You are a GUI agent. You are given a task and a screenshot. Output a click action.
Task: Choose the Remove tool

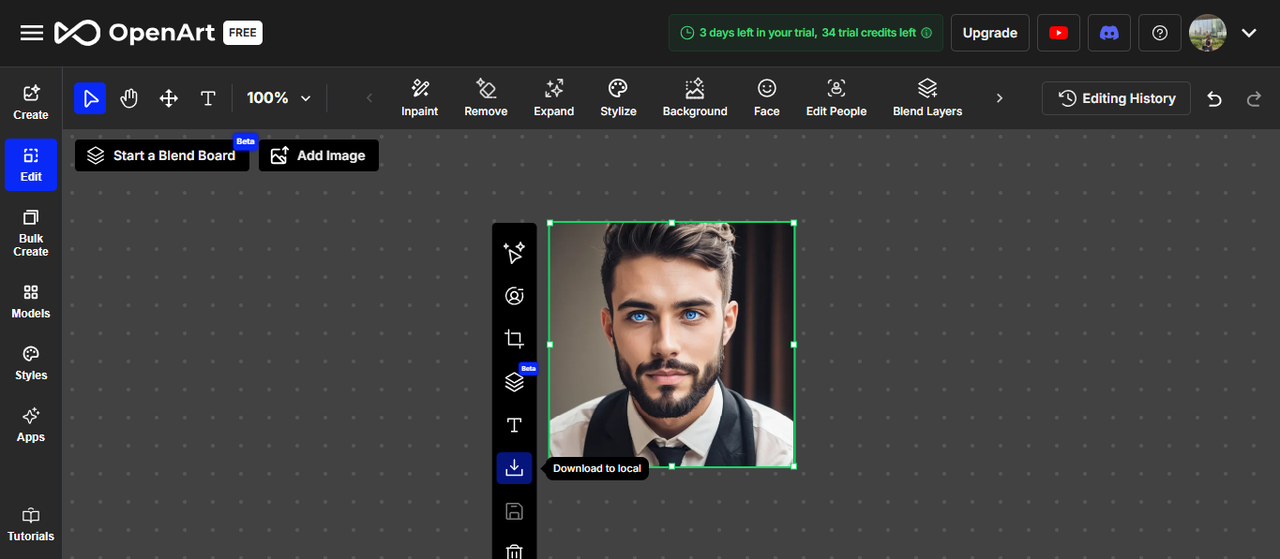point(486,98)
